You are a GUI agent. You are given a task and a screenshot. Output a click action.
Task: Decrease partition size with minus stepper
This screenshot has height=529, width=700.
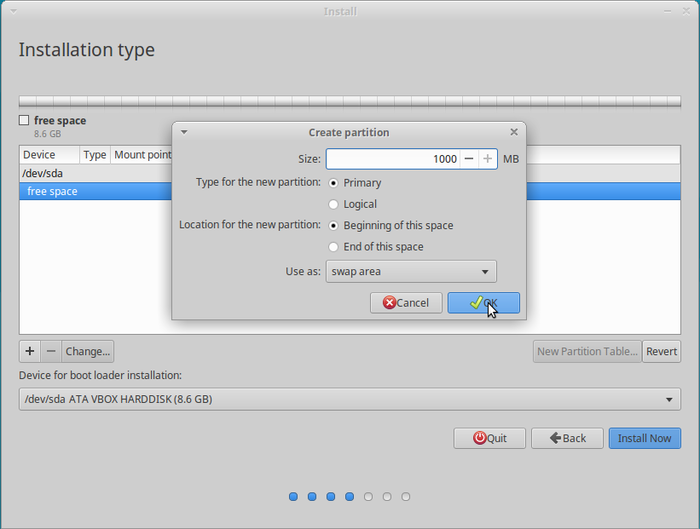tap(469, 159)
